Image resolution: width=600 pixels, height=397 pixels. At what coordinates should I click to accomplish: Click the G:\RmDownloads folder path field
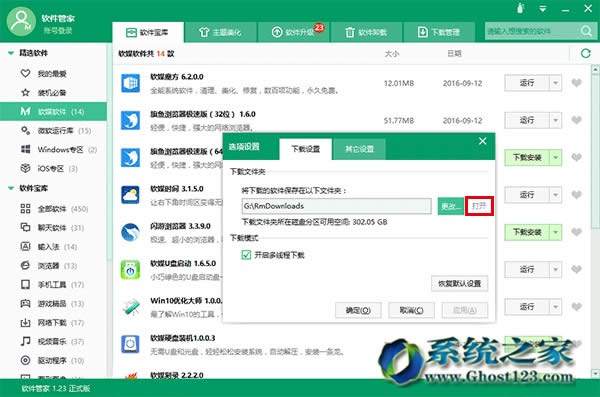coord(336,206)
